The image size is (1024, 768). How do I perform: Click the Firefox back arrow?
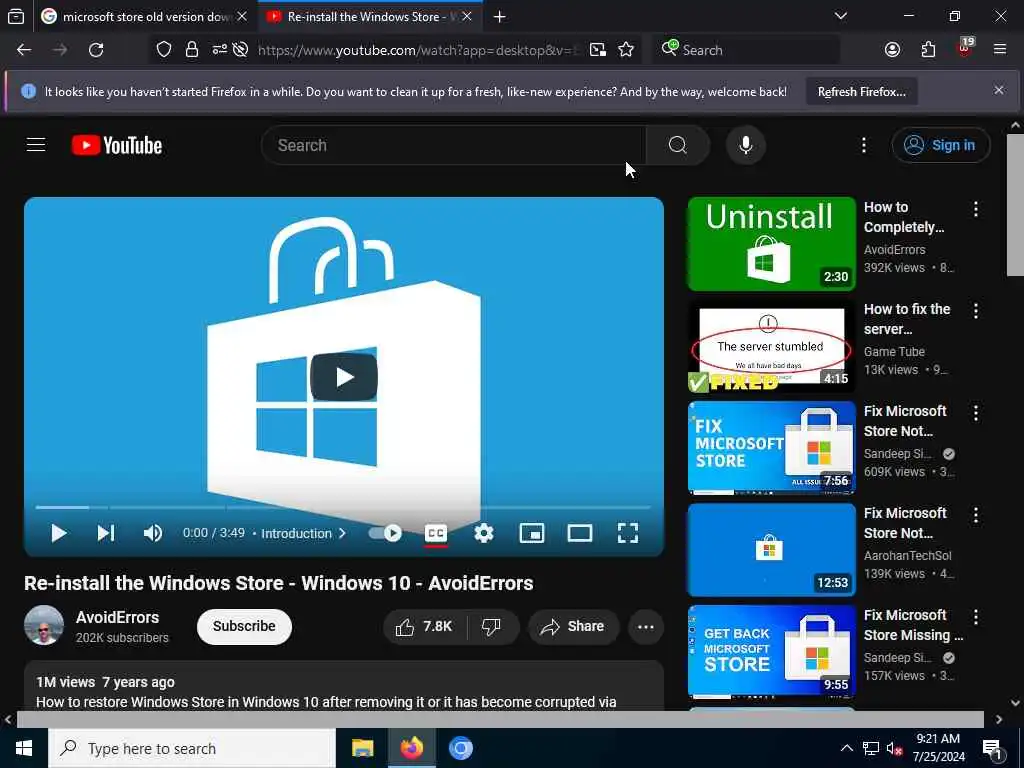(24, 50)
